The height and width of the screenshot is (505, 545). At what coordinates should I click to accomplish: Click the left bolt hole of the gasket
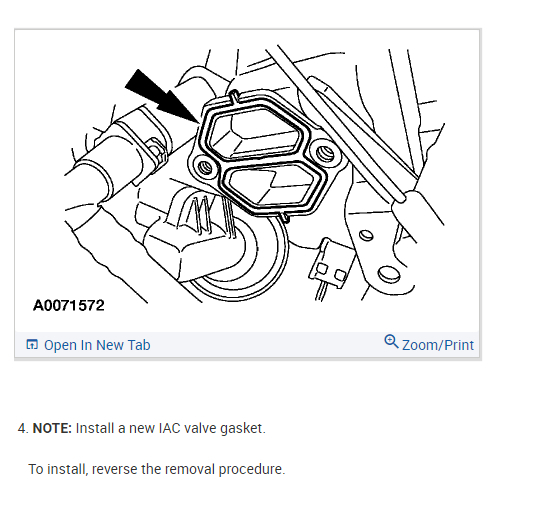(205, 168)
